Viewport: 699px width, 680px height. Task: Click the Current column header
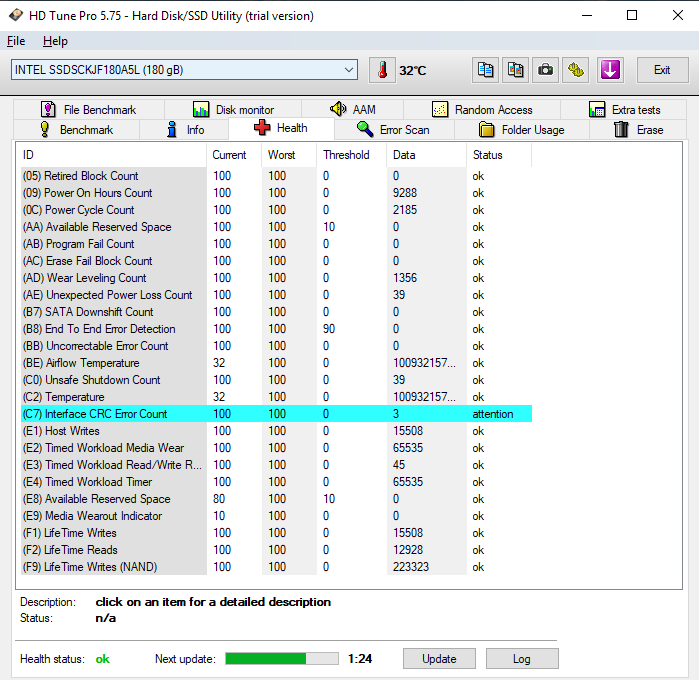(x=234, y=155)
